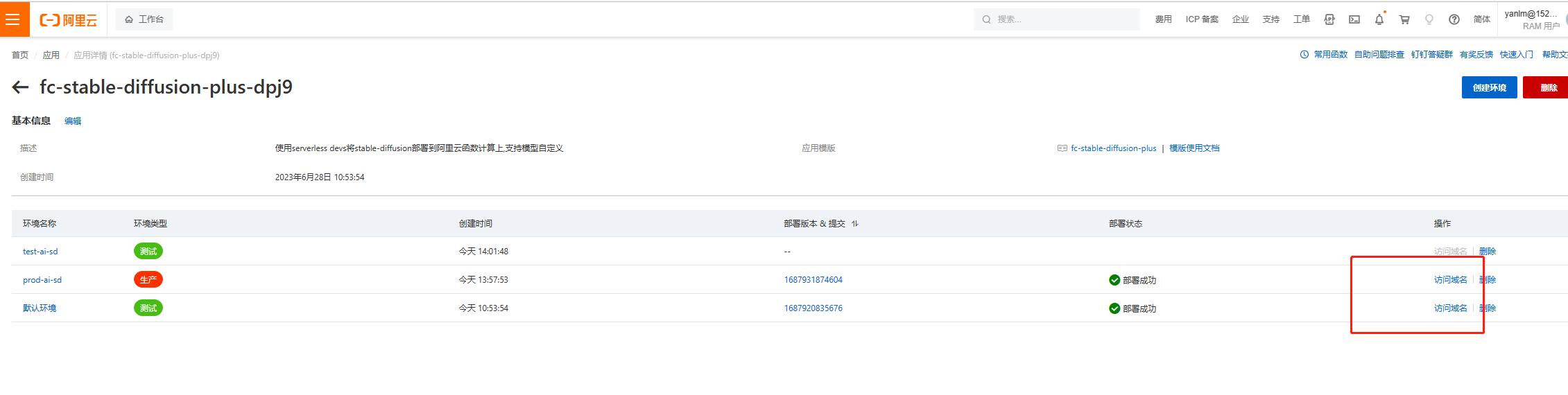1568x395 pixels.
Task: Click the 阿里云 Alibaba Cloud logo
Action: [69, 20]
